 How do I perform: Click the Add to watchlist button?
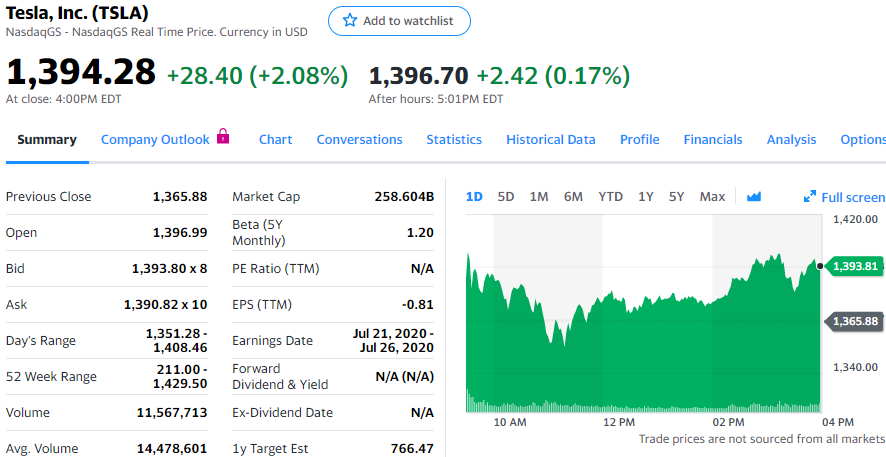pos(399,21)
